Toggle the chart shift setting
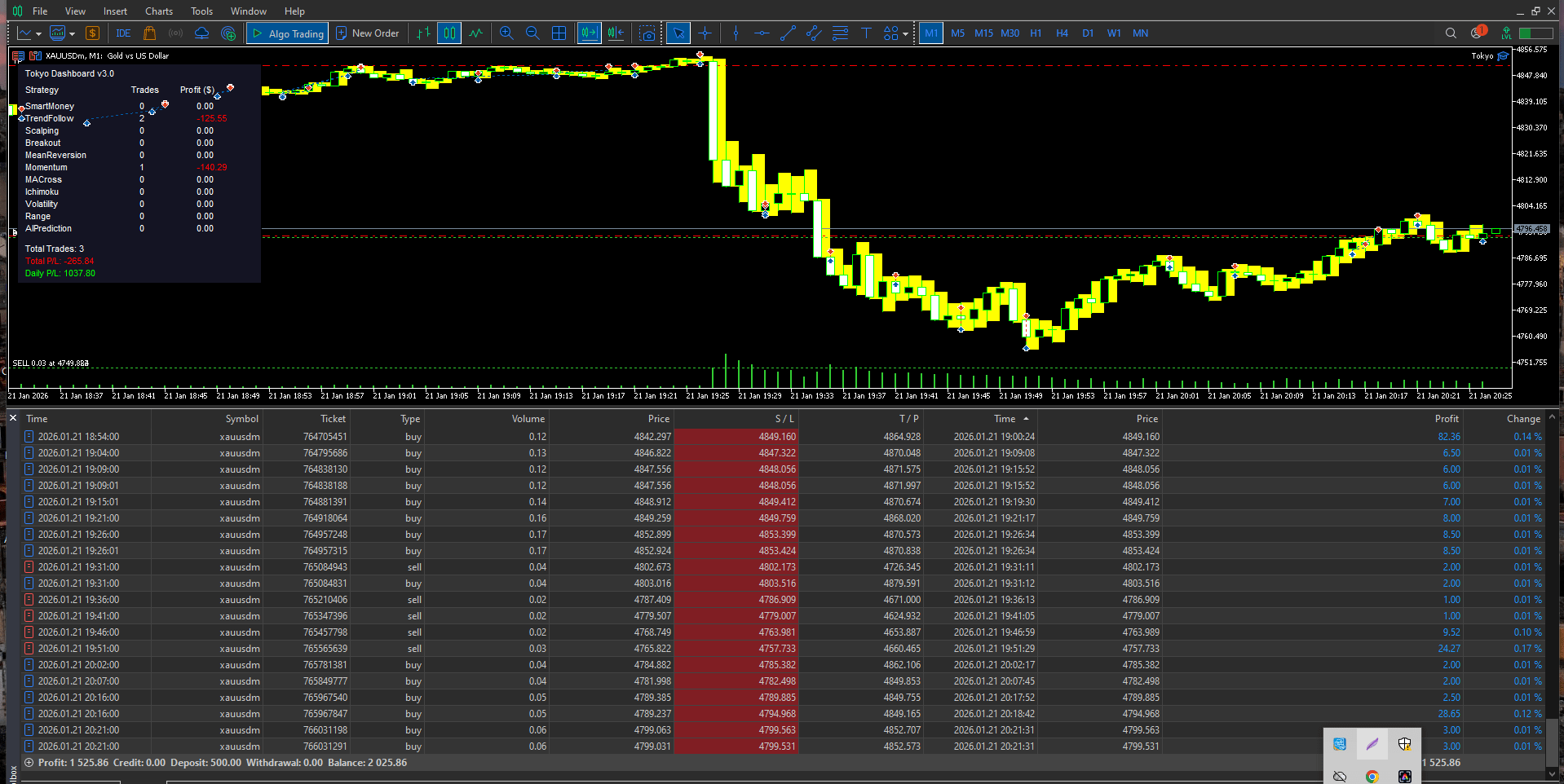 615,33
